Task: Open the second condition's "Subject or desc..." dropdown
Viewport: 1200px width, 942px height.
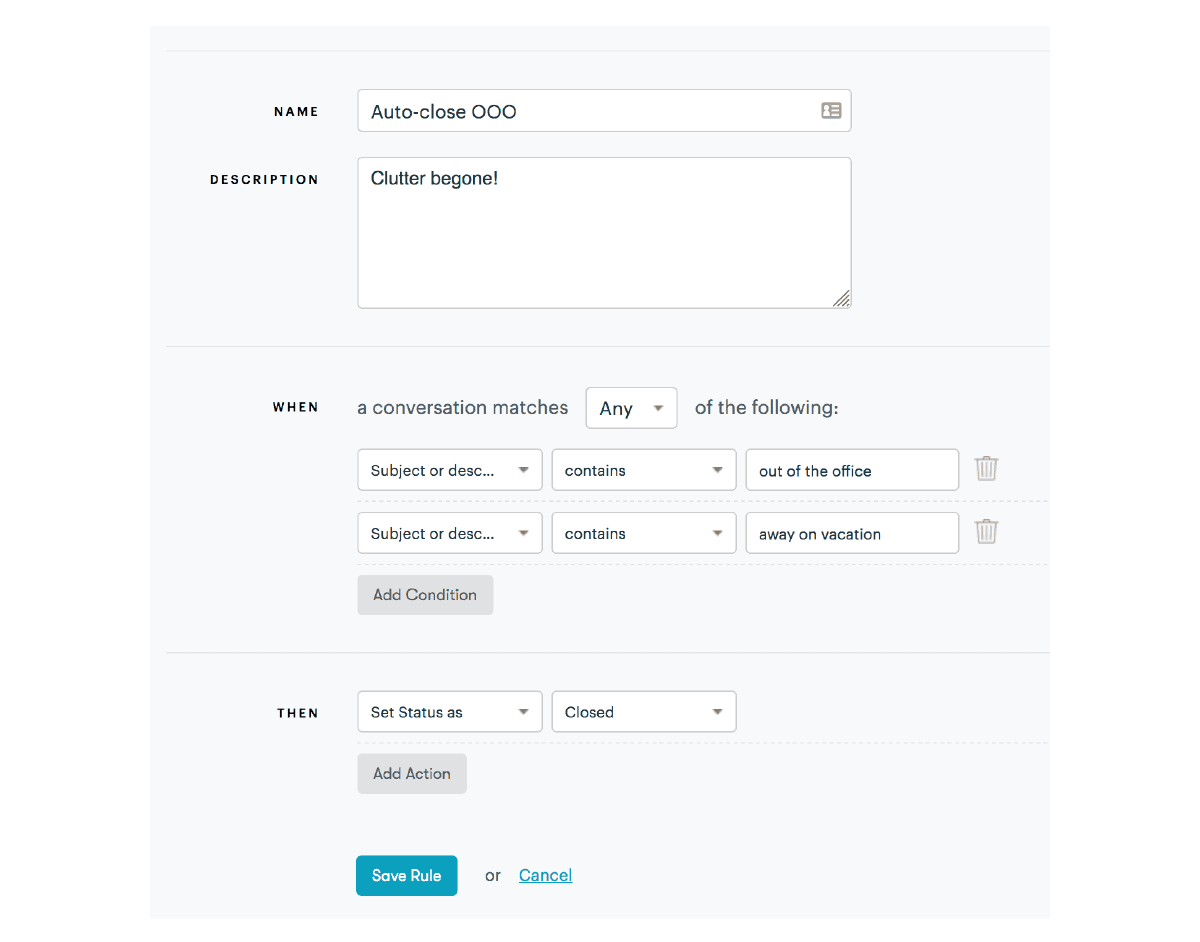Action: [x=449, y=532]
